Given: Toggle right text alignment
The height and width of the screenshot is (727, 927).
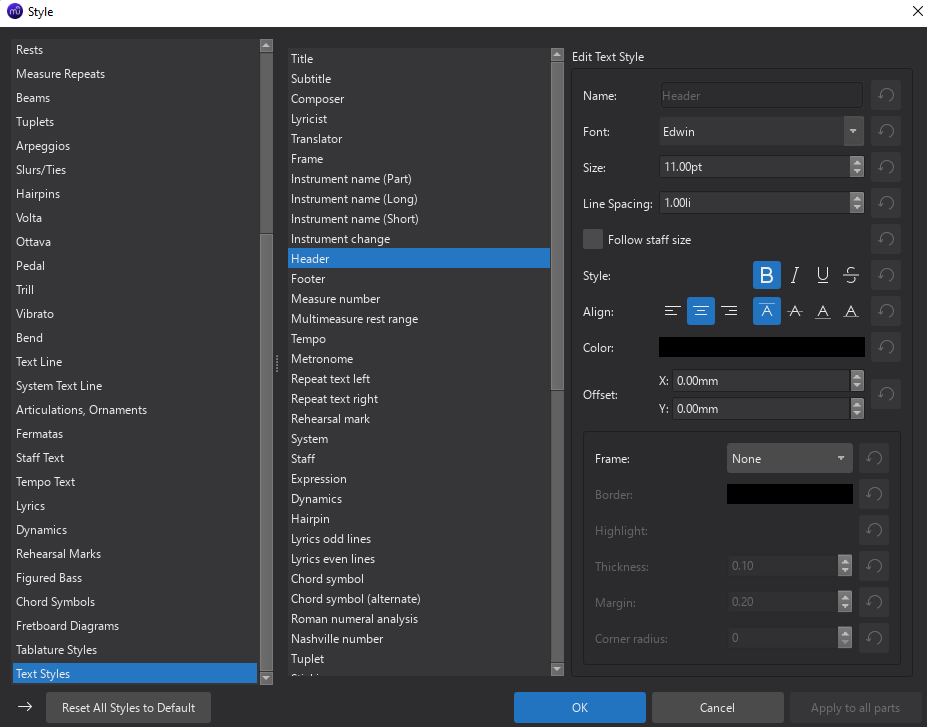Looking at the screenshot, I should coord(730,311).
